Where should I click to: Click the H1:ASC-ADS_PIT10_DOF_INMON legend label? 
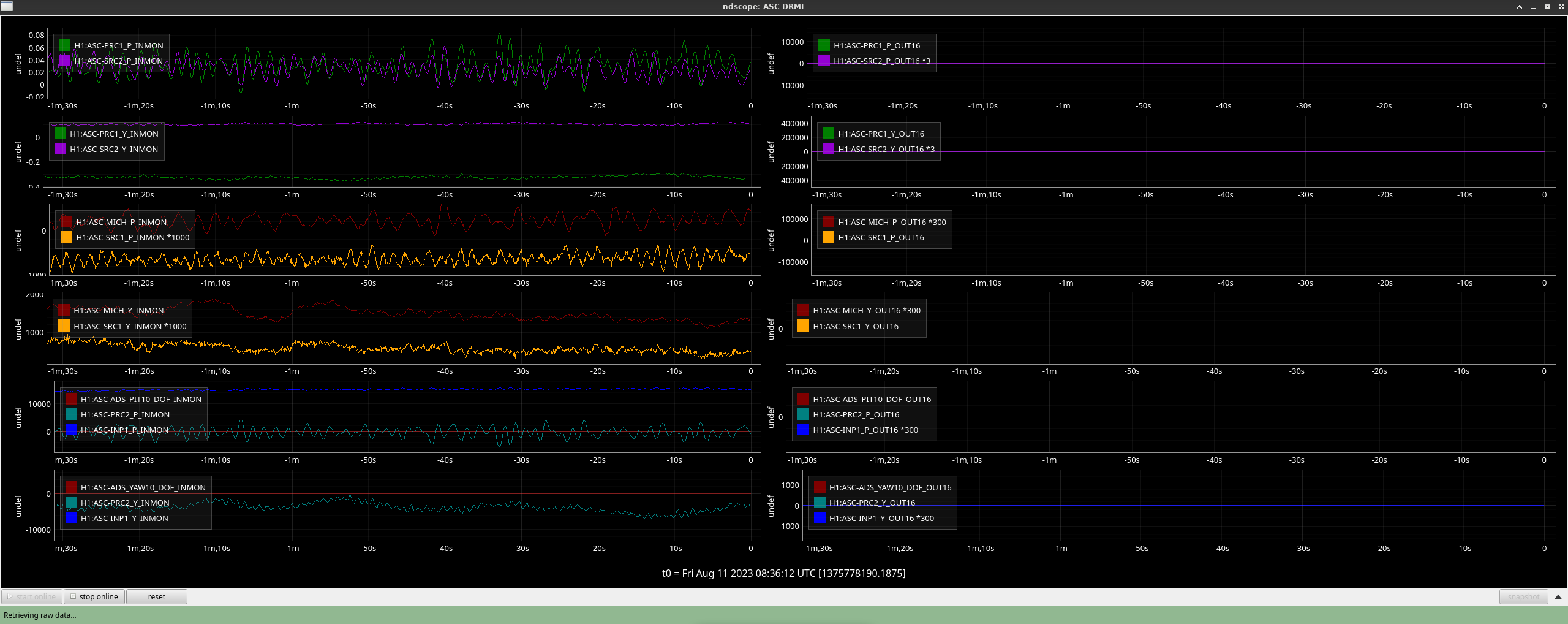tap(141, 399)
